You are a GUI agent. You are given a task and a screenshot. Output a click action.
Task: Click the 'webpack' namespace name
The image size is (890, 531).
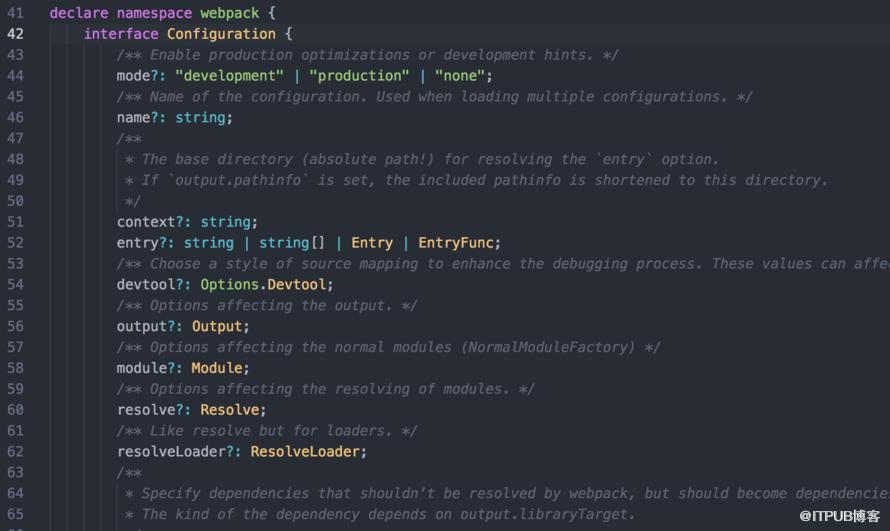click(x=229, y=13)
